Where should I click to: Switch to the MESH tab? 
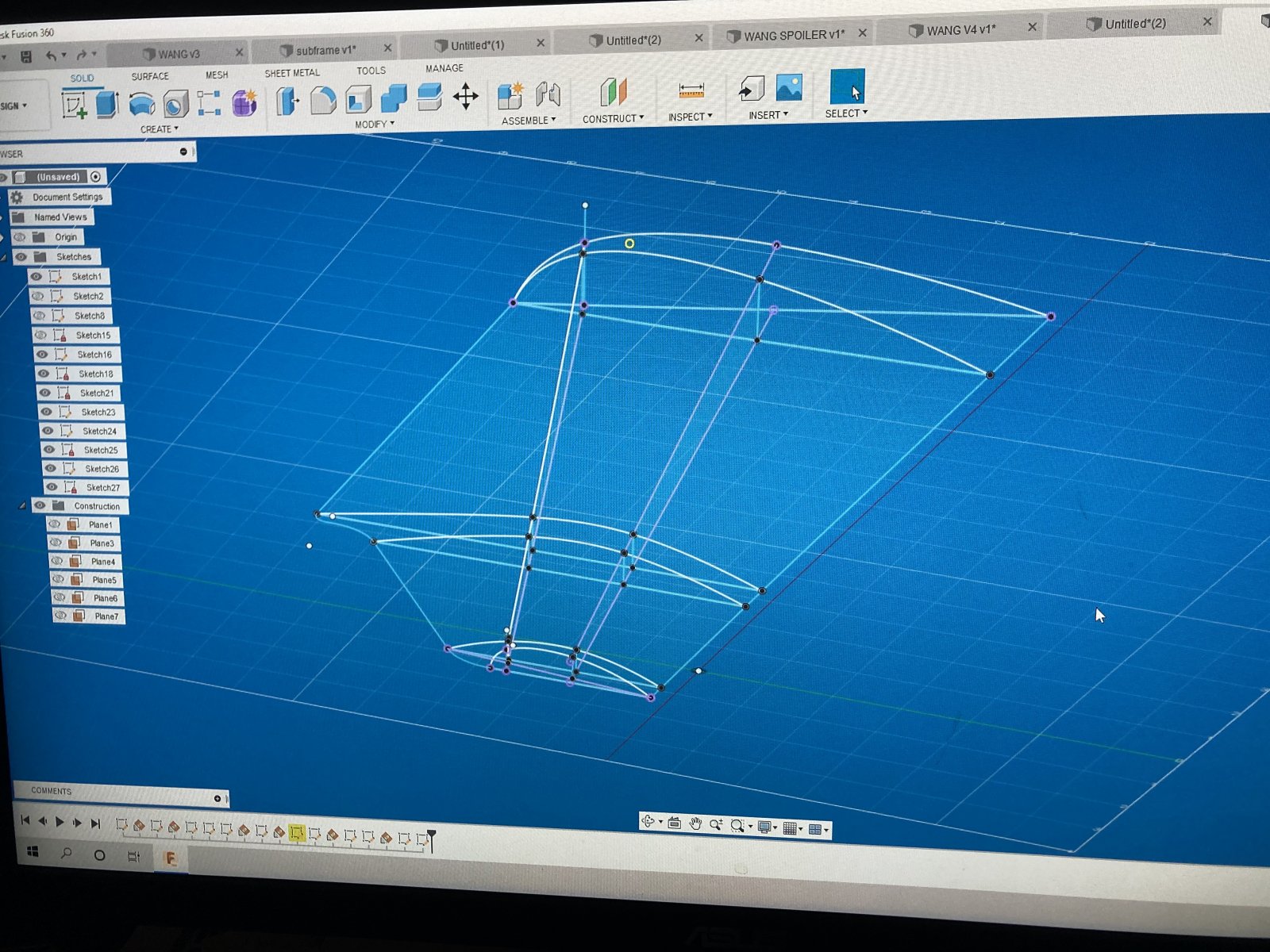pyautogui.click(x=217, y=75)
